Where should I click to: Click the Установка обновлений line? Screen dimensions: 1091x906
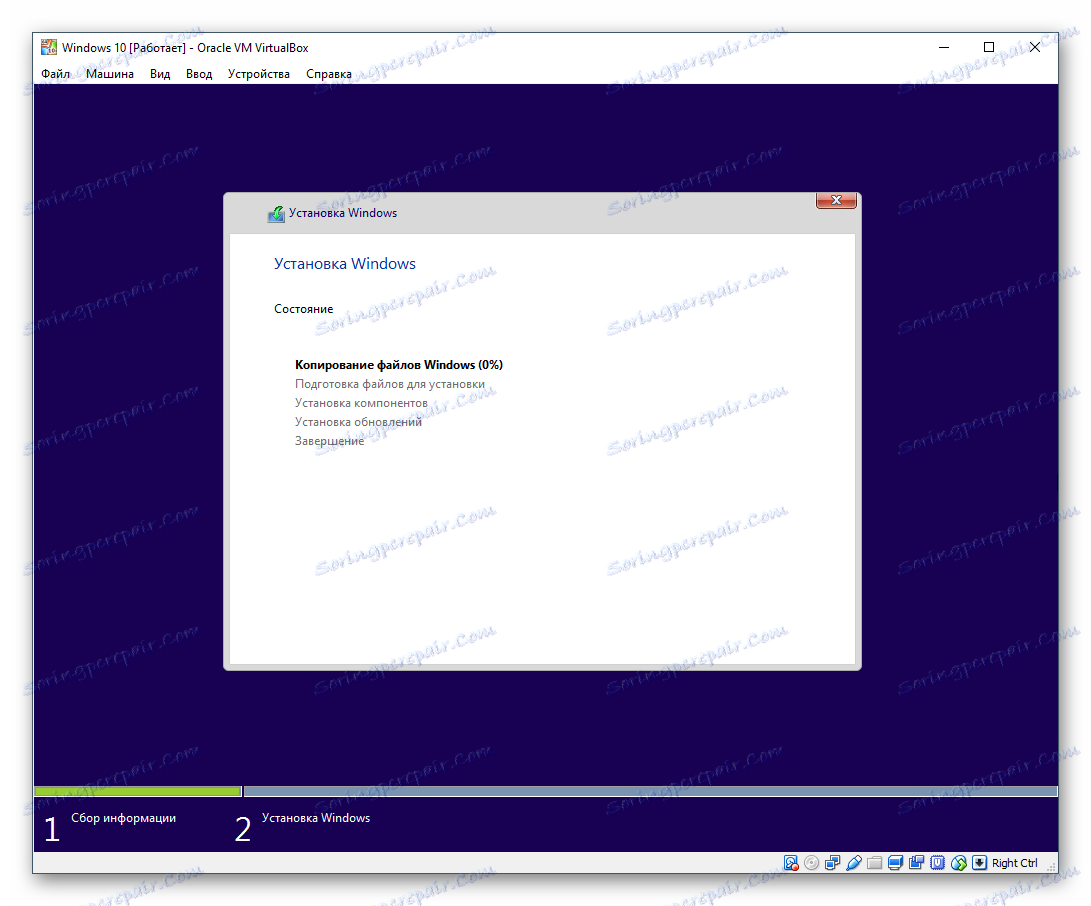point(358,422)
